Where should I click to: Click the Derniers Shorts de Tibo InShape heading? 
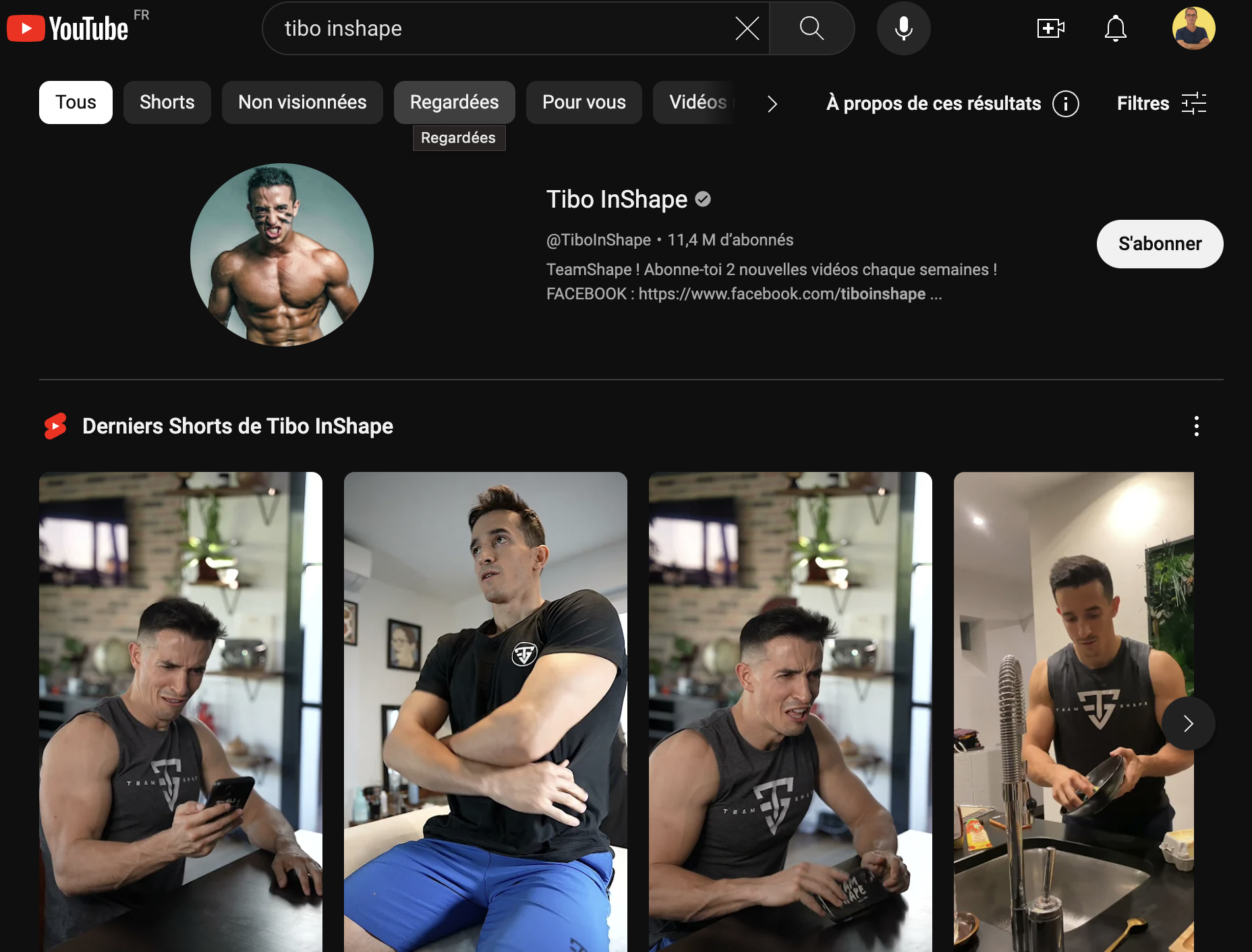point(237,426)
